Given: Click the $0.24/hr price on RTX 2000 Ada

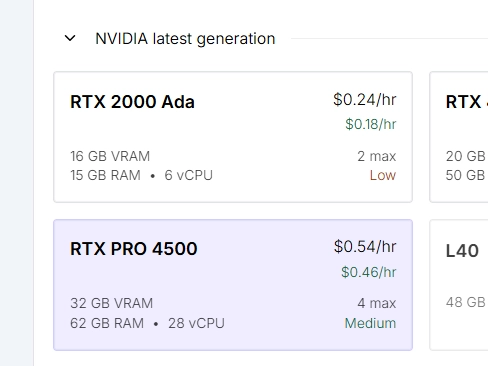Looking at the screenshot, I should [365, 99].
